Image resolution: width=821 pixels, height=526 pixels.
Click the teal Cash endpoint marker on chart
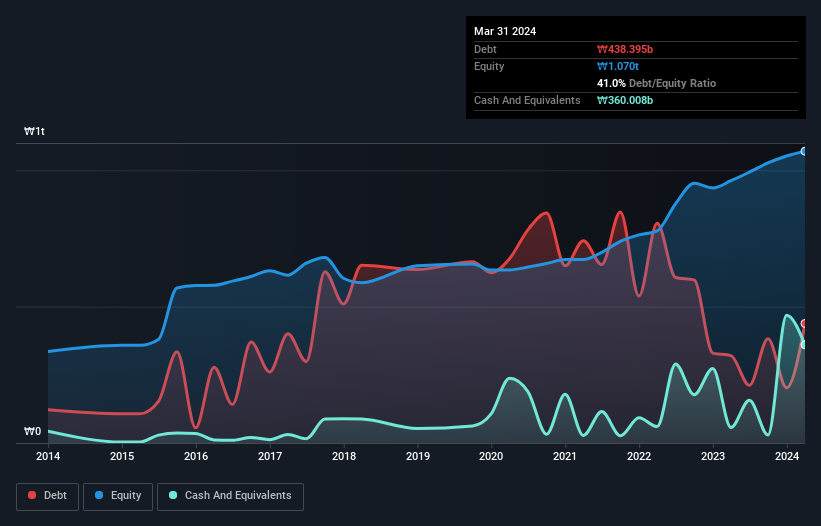pos(804,344)
